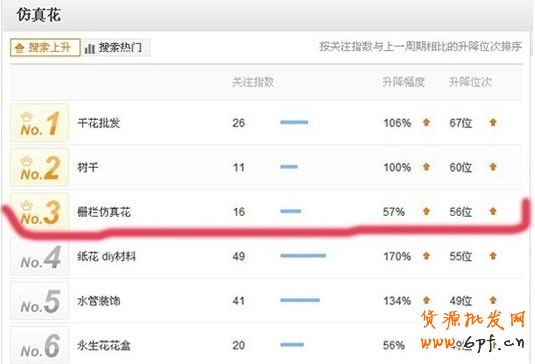Click the up arrow beside 67位

493,122
